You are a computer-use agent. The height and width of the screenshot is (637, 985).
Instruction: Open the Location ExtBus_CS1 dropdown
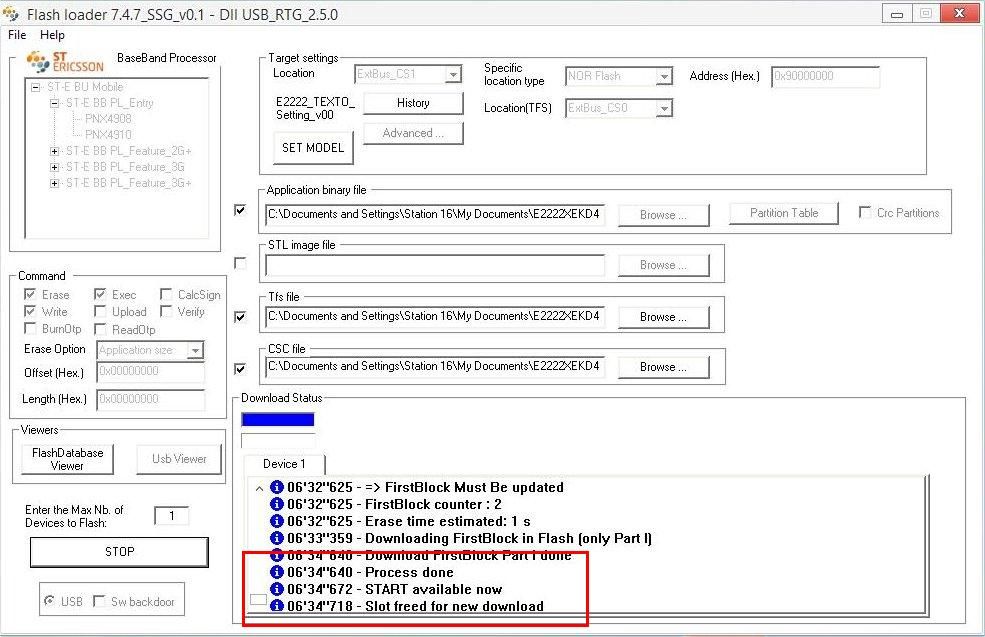(x=452, y=74)
